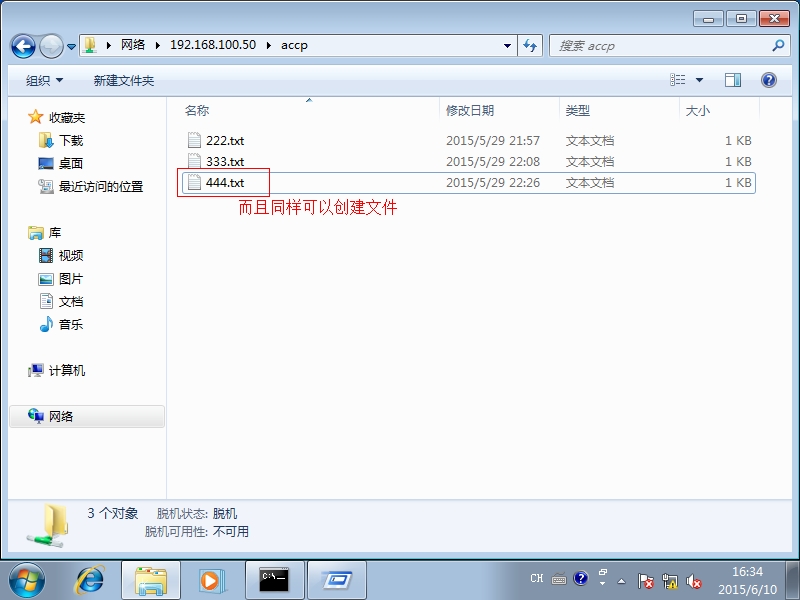Expand the arrow after 192.168.100.50 breadcrumb
The image size is (800, 600).
[x=268, y=45]
